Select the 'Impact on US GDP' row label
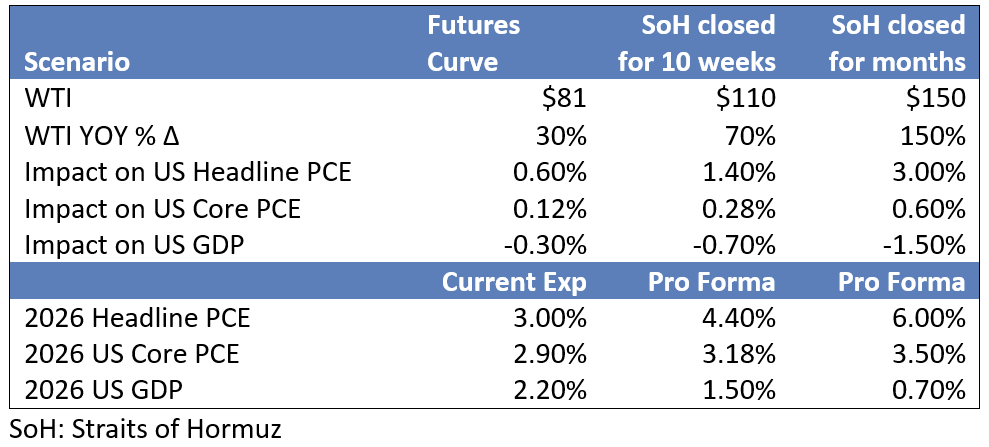 (137, 245)
